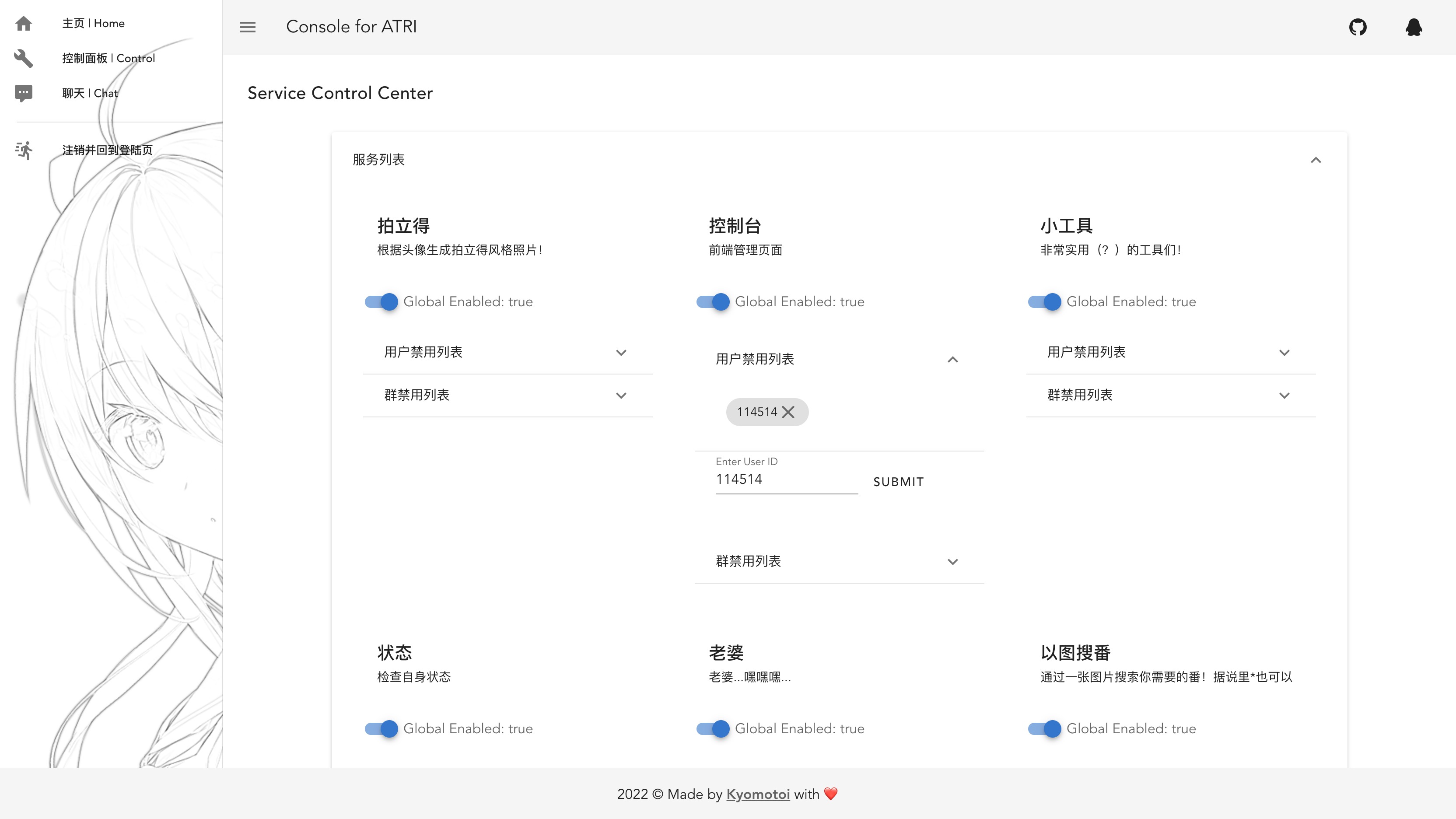1456x819 pixels.
Task: Toggle 以图搜番 Global Enabled switch
Action: coord(1044,728)
